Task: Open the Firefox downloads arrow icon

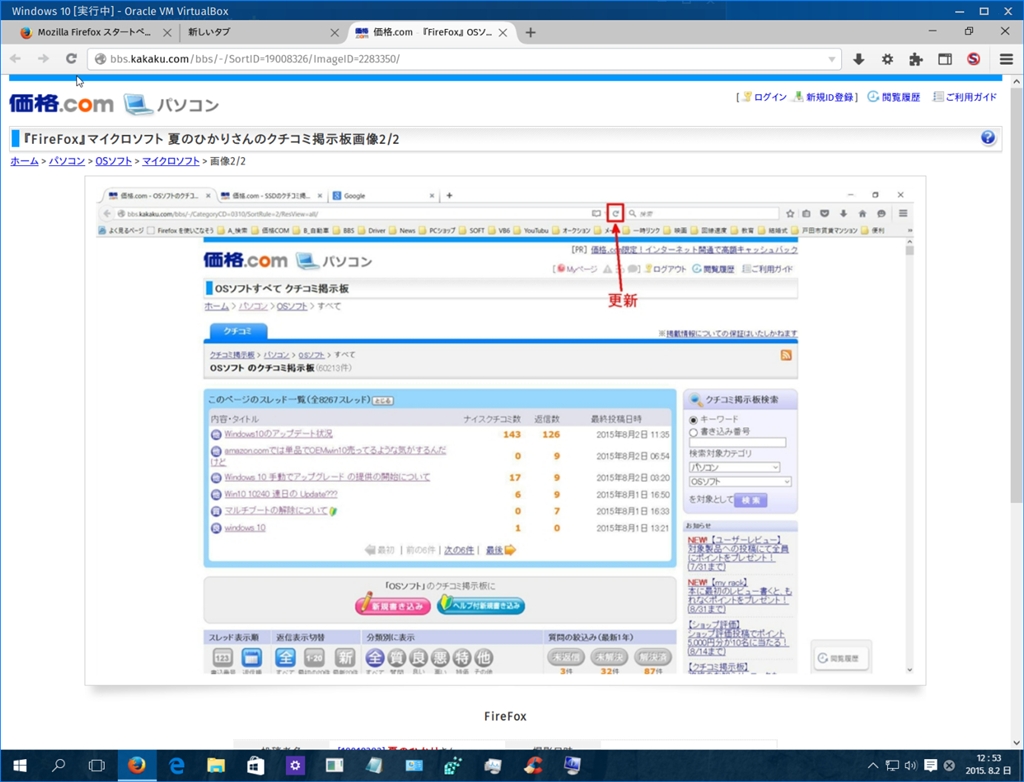Action: 859,59
